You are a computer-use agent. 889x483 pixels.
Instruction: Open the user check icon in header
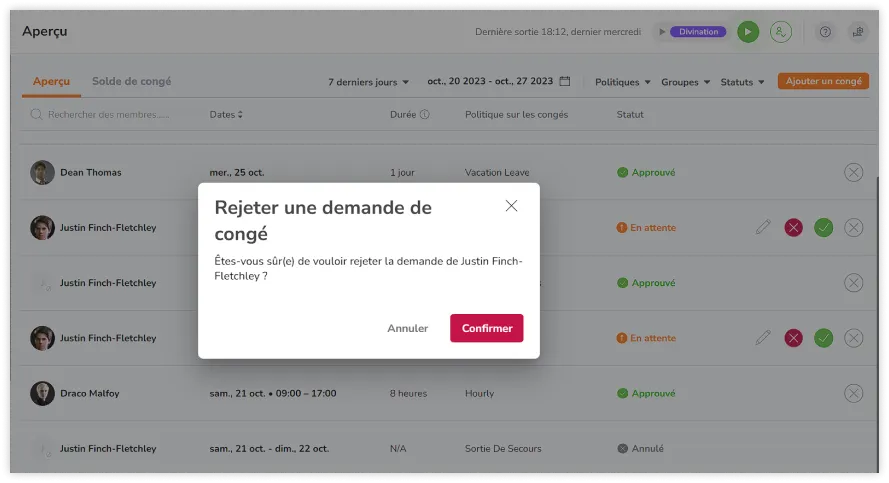[781, 32]
